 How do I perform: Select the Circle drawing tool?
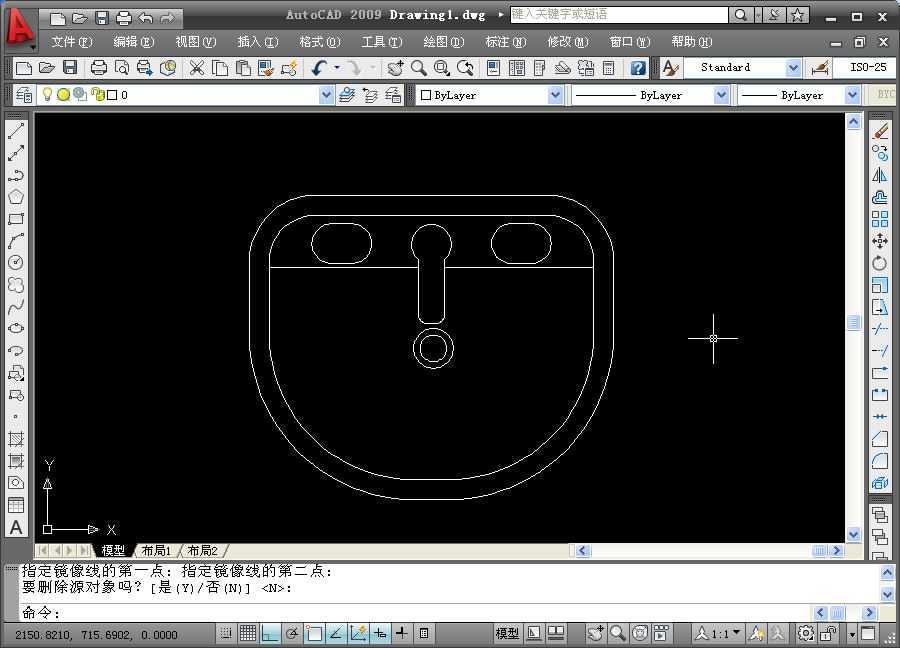click(16, 262)
